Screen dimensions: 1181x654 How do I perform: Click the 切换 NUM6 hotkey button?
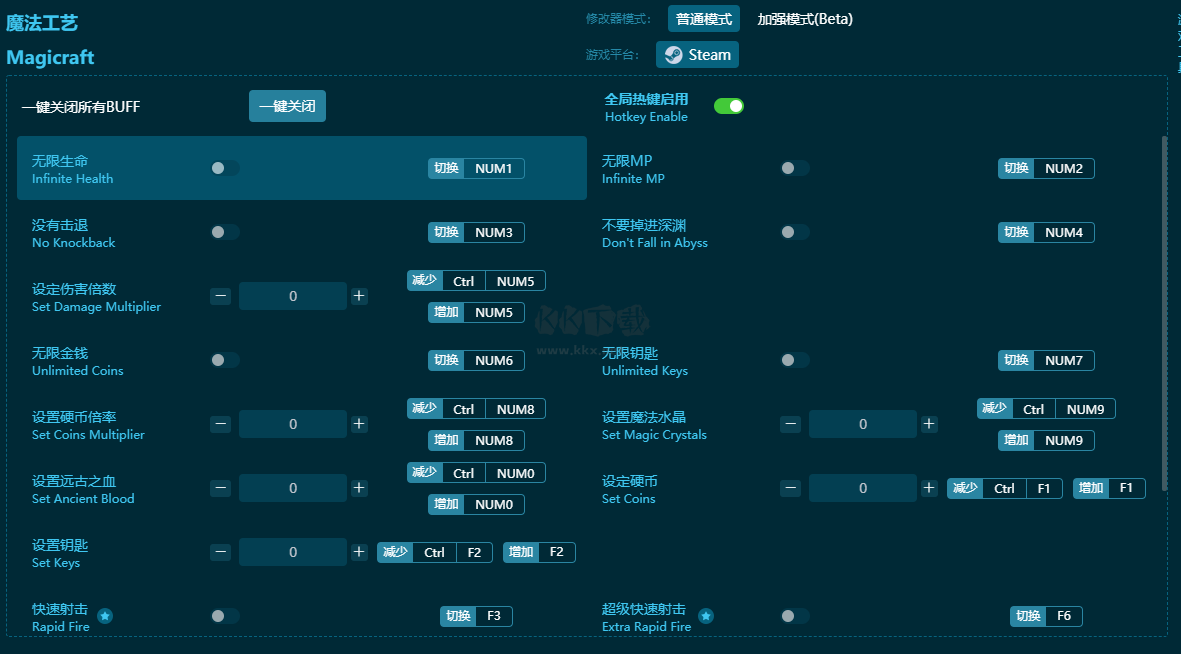(476, 360)
